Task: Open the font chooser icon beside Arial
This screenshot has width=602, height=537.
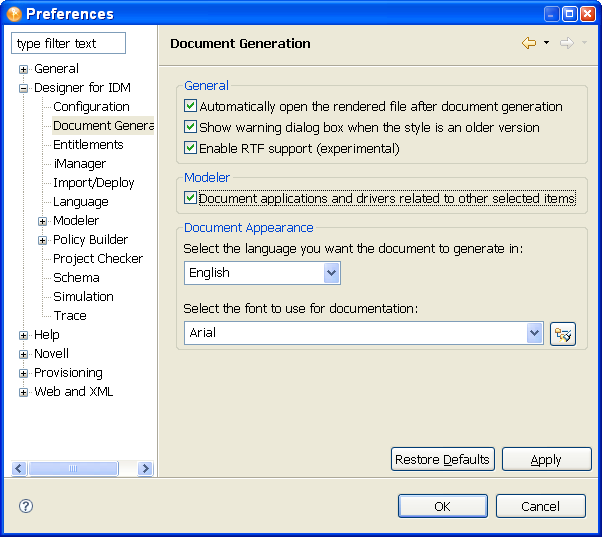Action: tap(563, 334)
